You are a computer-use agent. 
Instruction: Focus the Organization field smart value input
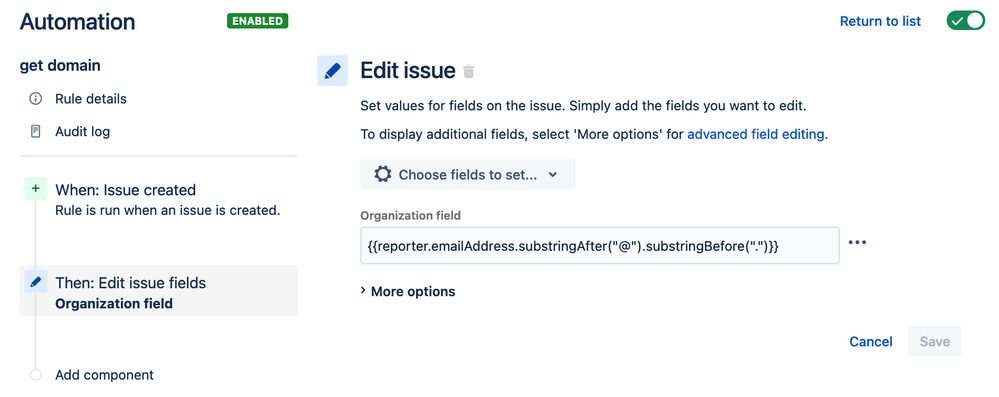600,245
